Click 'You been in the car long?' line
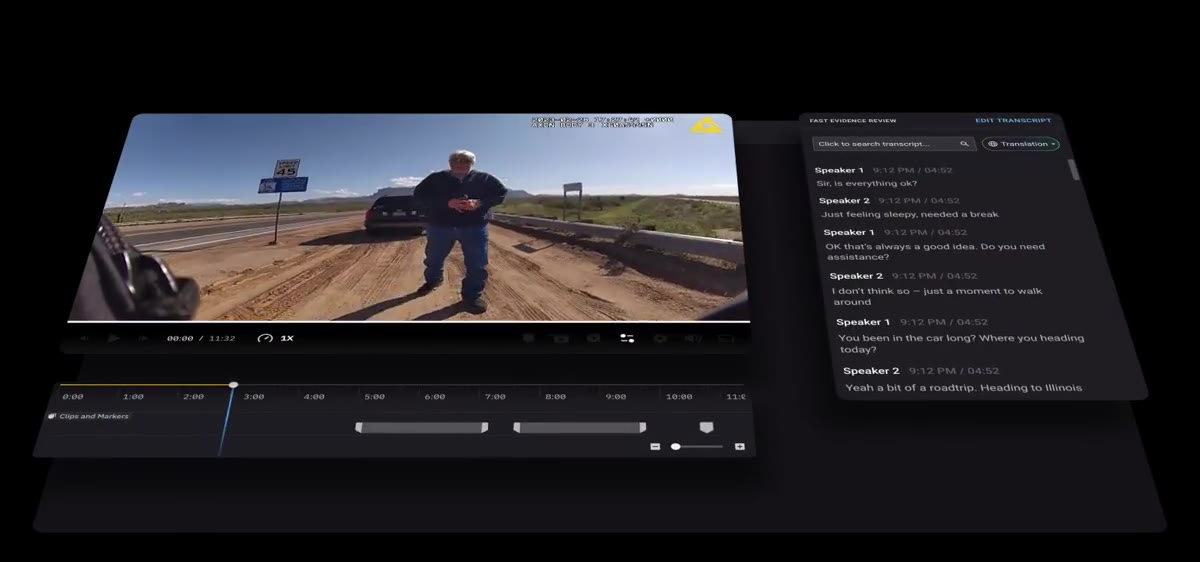The height and width of the screenshot is (562, 1200). pos(961,343)
